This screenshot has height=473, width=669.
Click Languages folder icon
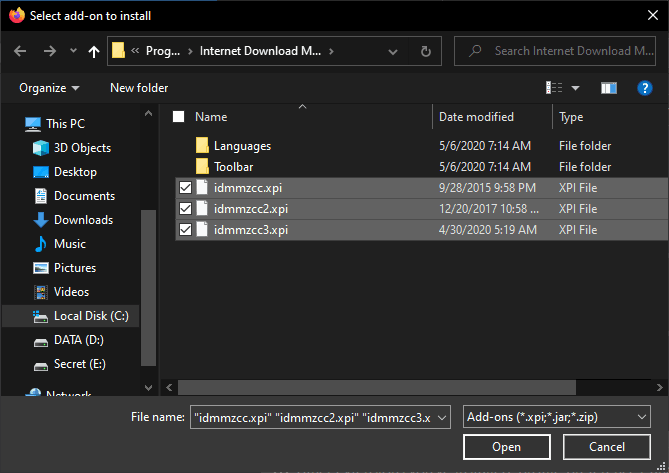click(x=202, y=145)
